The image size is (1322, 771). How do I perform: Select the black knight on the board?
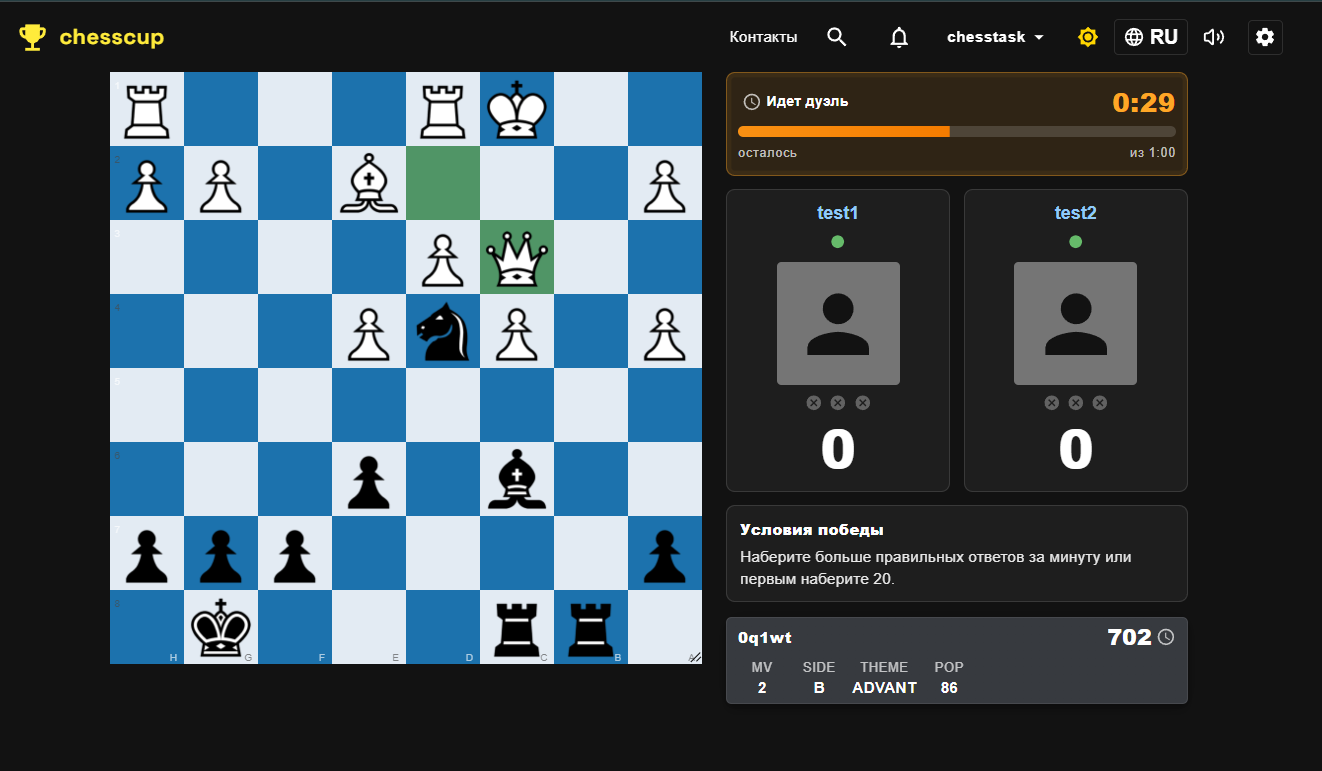click(x=442, y=332)
